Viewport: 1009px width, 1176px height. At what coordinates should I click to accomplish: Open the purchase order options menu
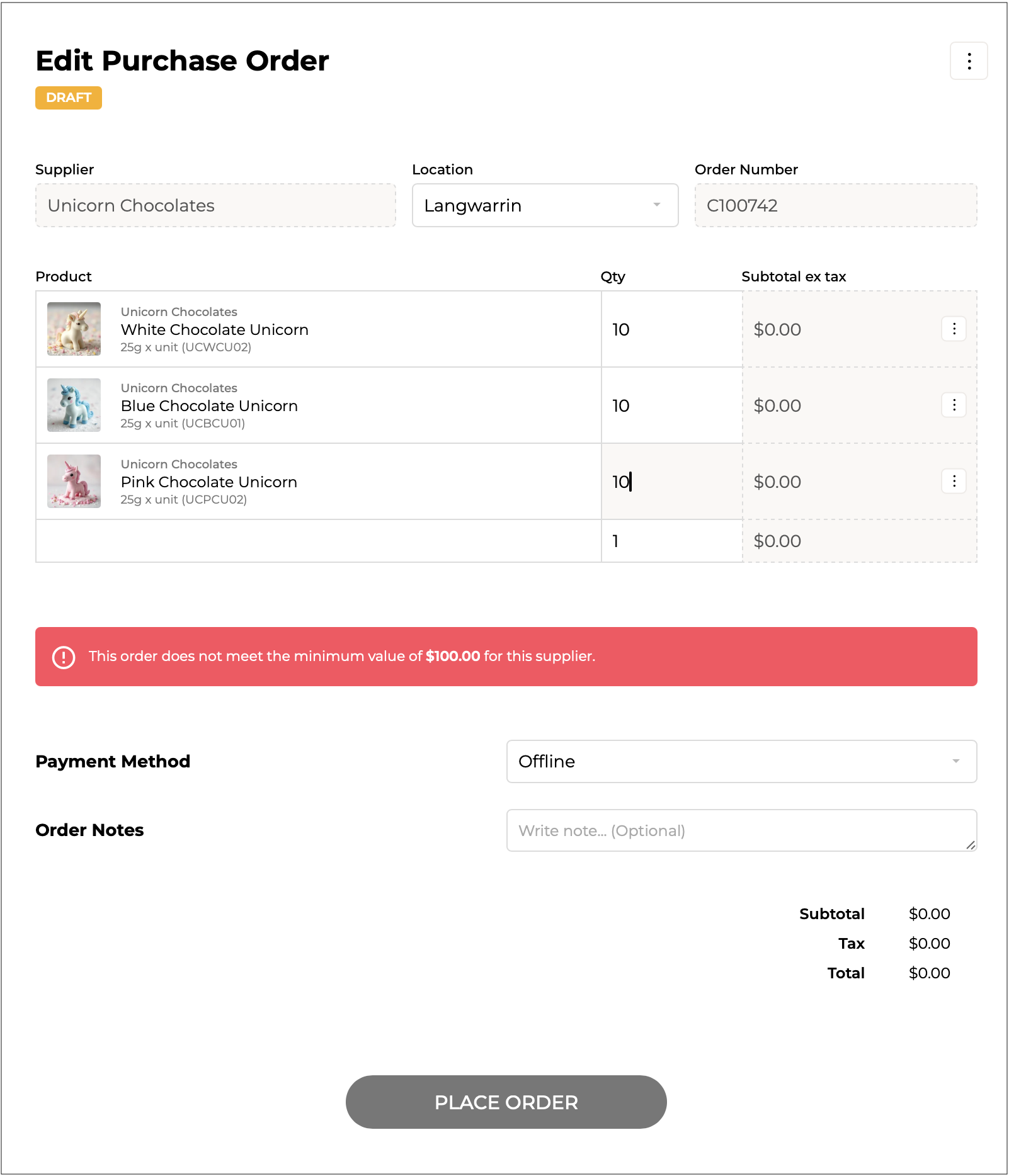coord(969,61)
